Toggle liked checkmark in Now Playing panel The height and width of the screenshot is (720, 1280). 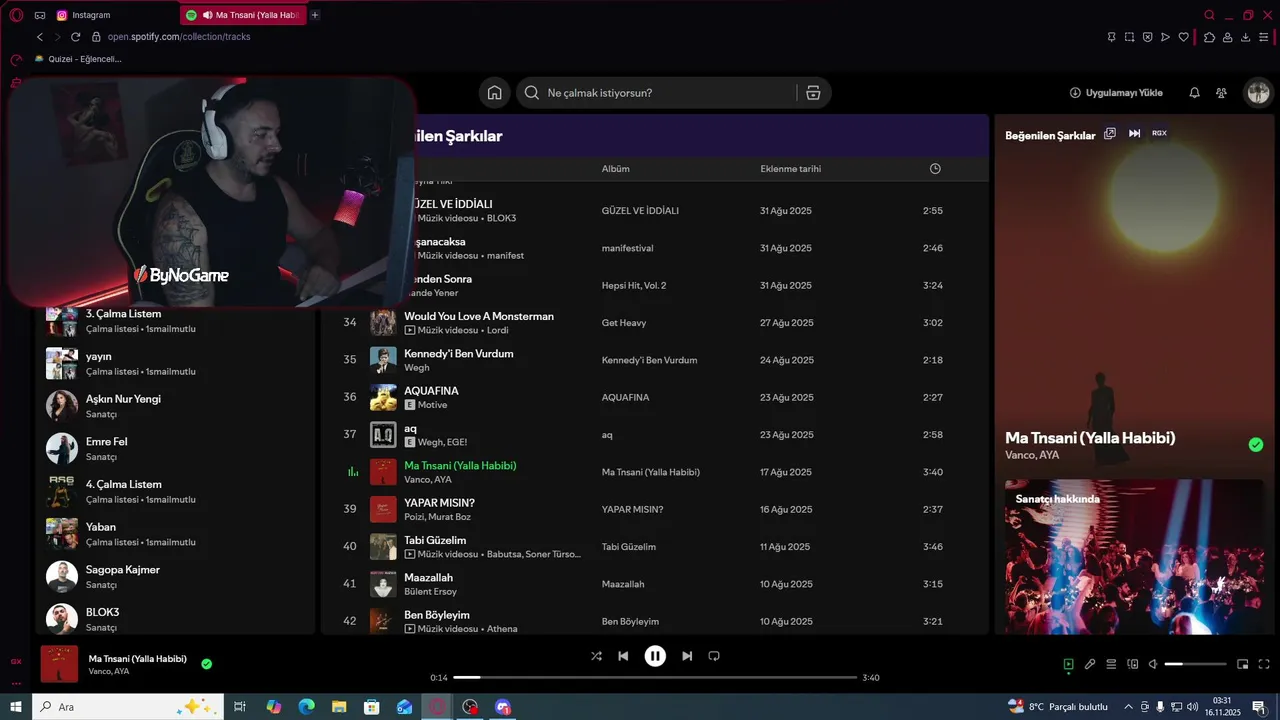pyautogui.click(x=1256, y=445)
